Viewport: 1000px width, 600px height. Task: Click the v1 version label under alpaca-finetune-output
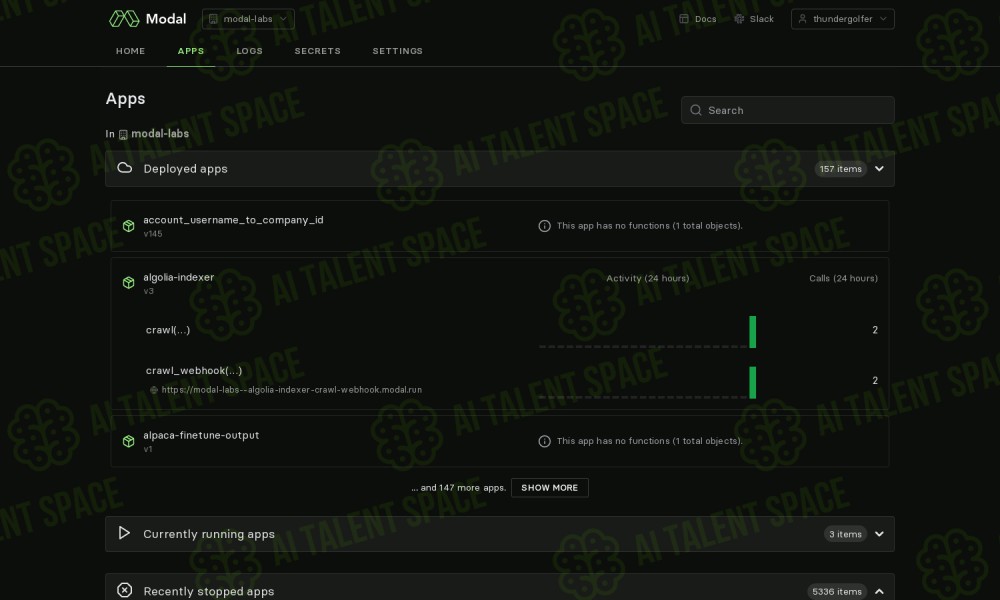[148, 450]
